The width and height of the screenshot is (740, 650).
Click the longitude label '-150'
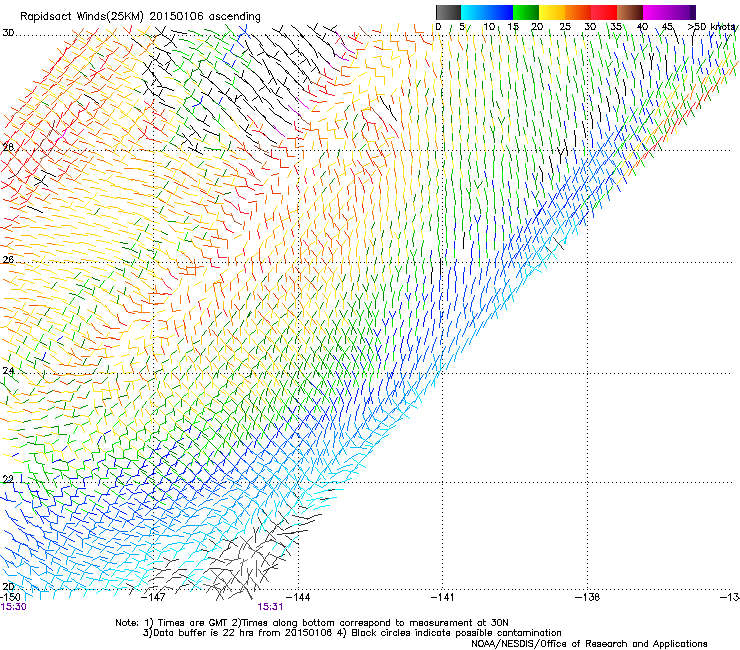pyautogui.click(x=10, y=597)
